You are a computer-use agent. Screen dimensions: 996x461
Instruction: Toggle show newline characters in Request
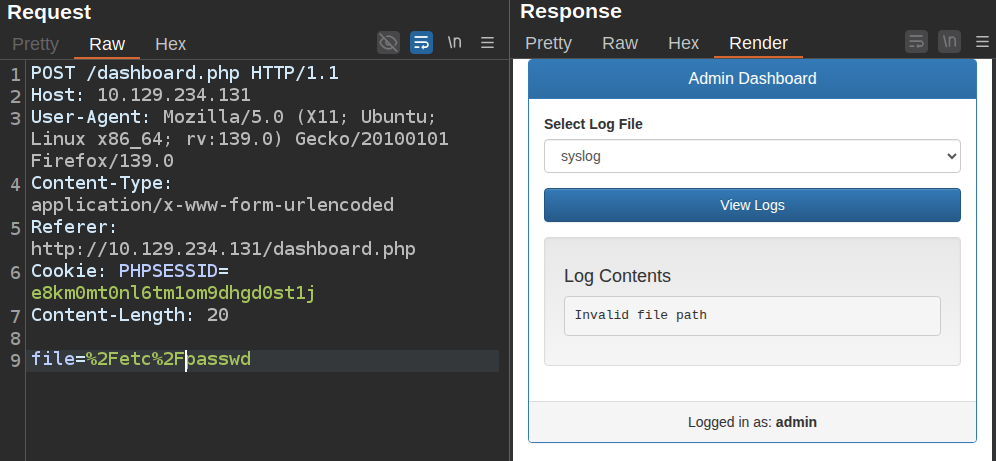point(455,42)
